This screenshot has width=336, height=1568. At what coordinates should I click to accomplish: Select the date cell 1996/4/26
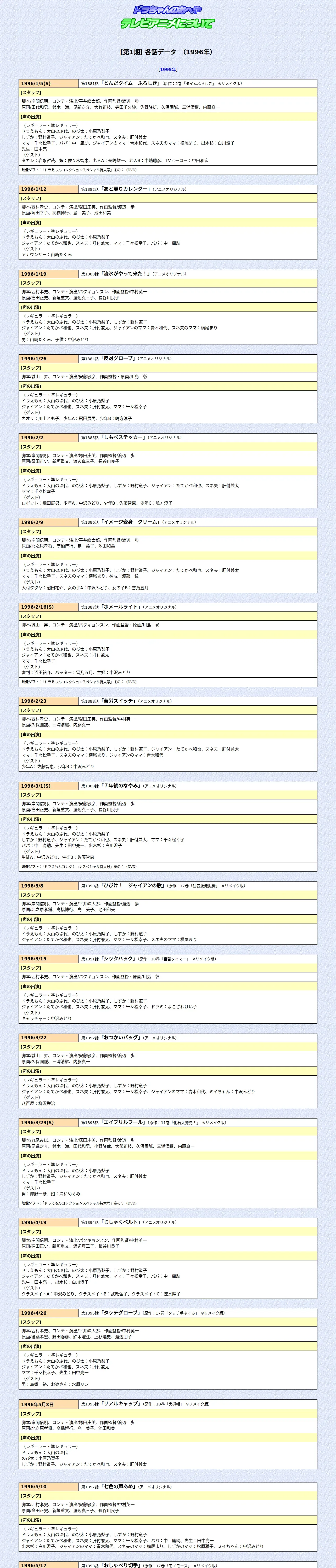(x=49, y=1313)
